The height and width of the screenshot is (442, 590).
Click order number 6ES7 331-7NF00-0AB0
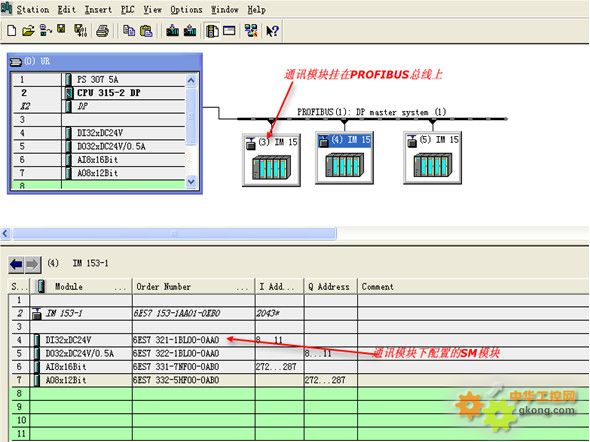[176, 367]
